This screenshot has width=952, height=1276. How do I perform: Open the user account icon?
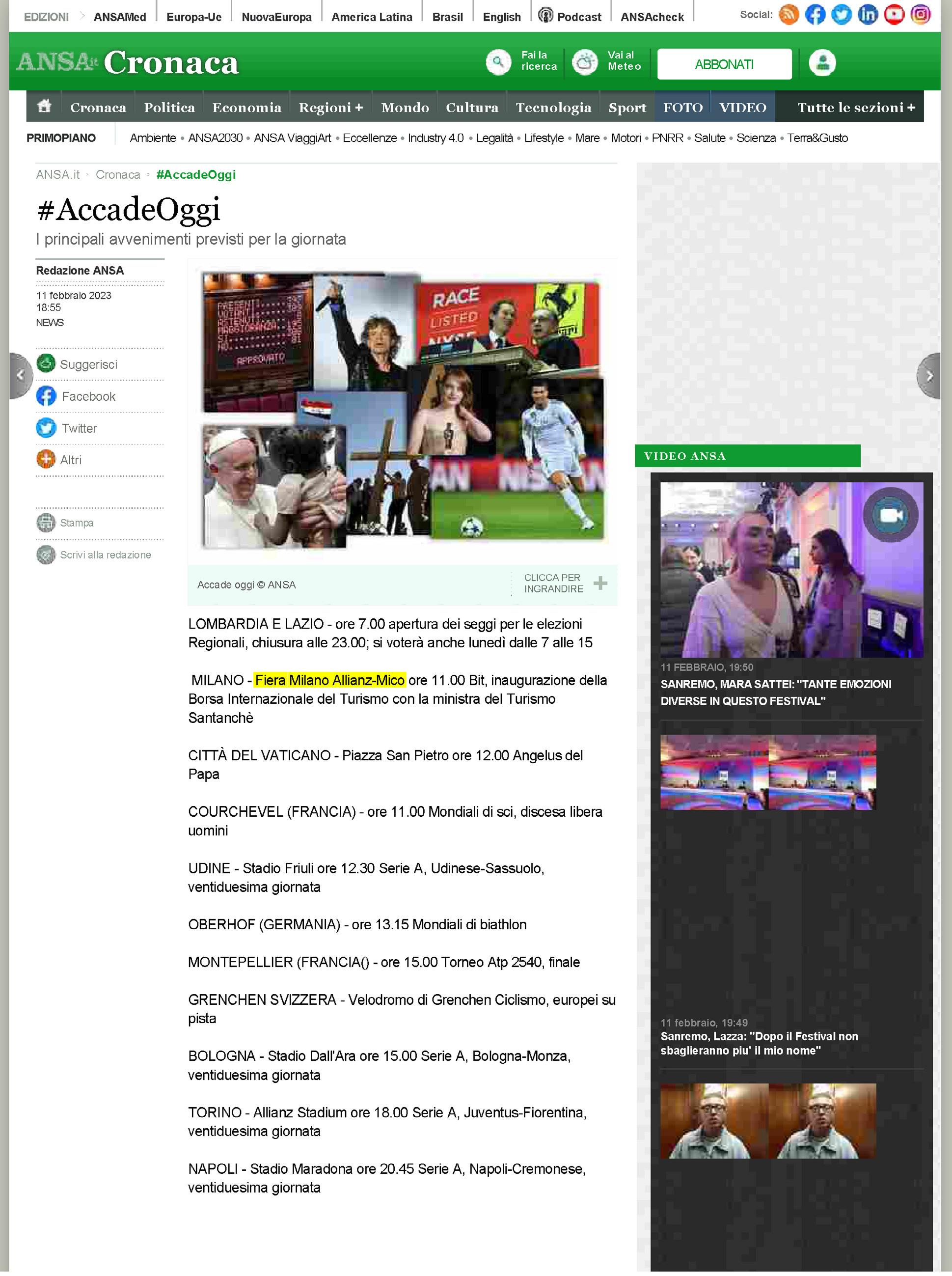822,62
